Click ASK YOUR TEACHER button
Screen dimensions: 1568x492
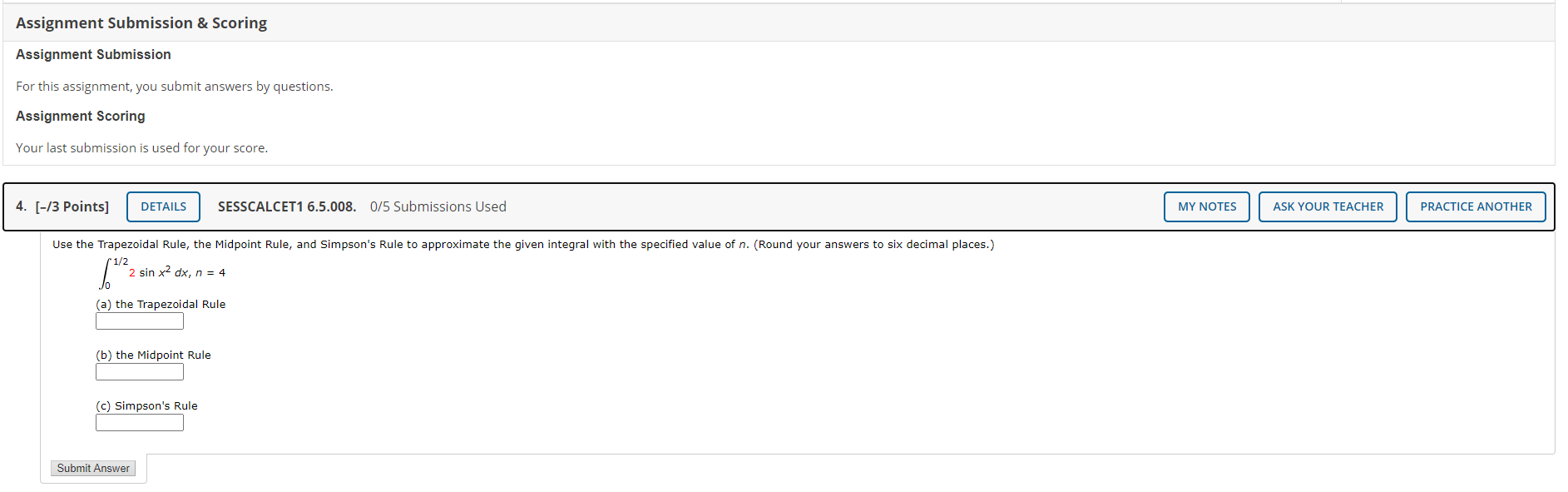click(1328, 206)
